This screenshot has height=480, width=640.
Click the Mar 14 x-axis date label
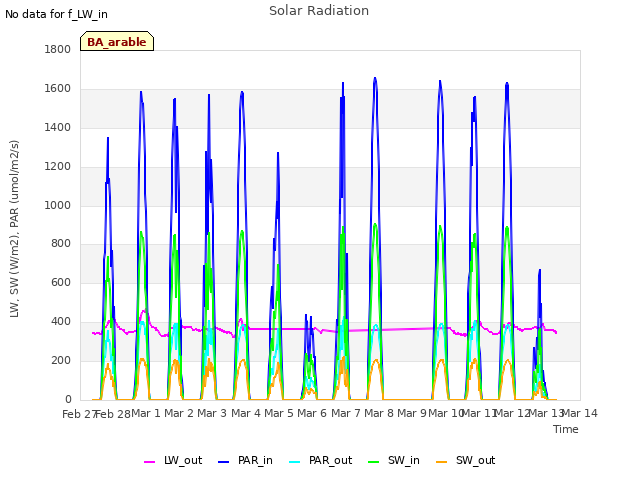[580, 413]
